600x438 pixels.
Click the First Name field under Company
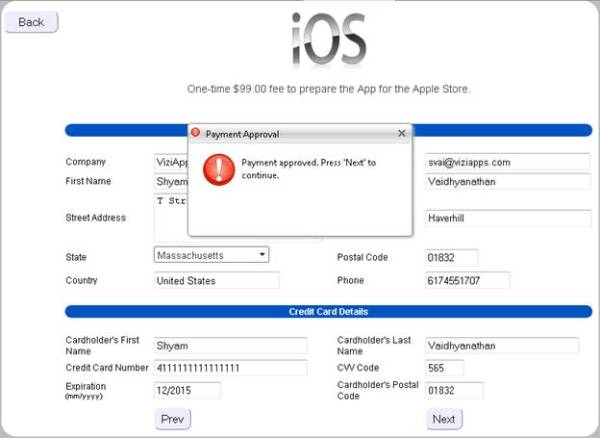pyautogui.click(x=171, y=181)
